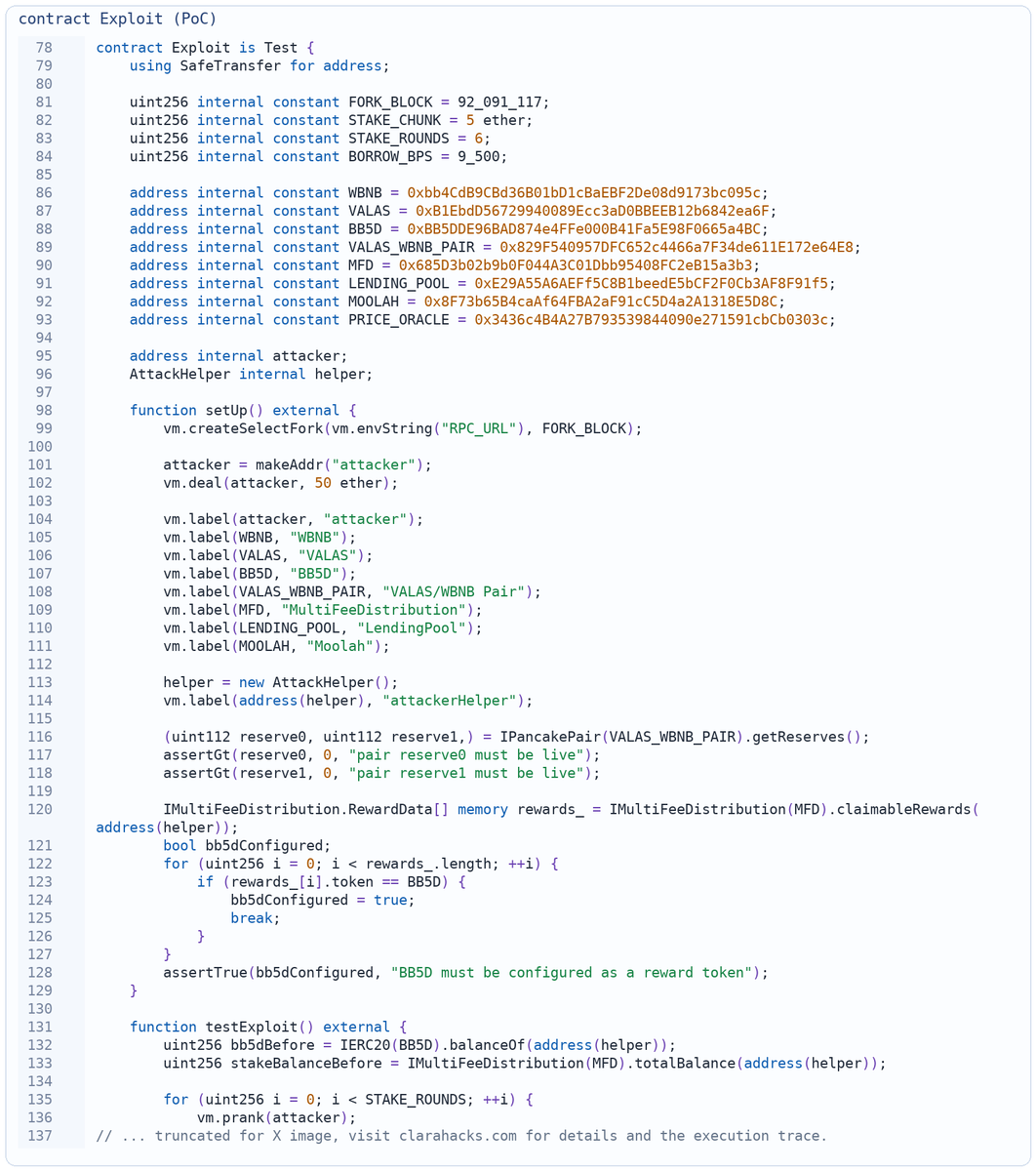Screen dimensions: 1036x1171
Task: Click the truncated clarahacks.com comment line
Action: [461, 1136]
